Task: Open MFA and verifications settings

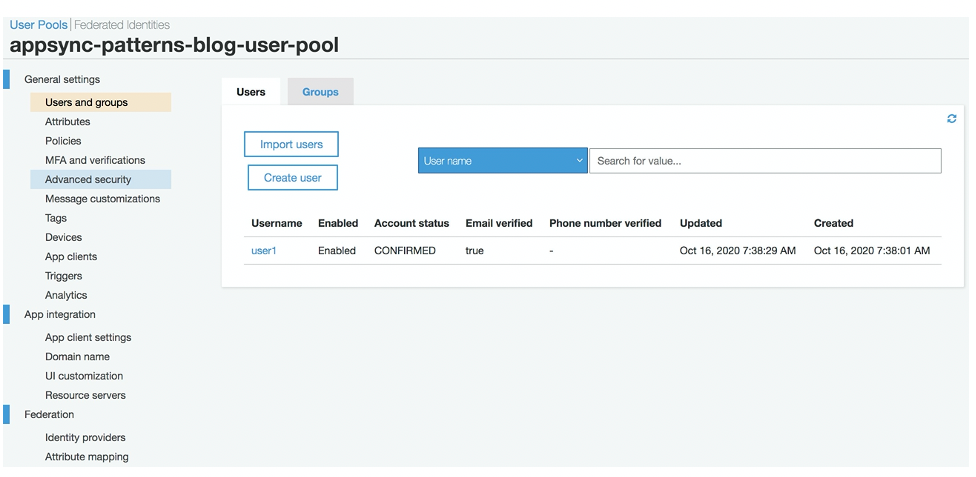Action: [x=95, y=160]
